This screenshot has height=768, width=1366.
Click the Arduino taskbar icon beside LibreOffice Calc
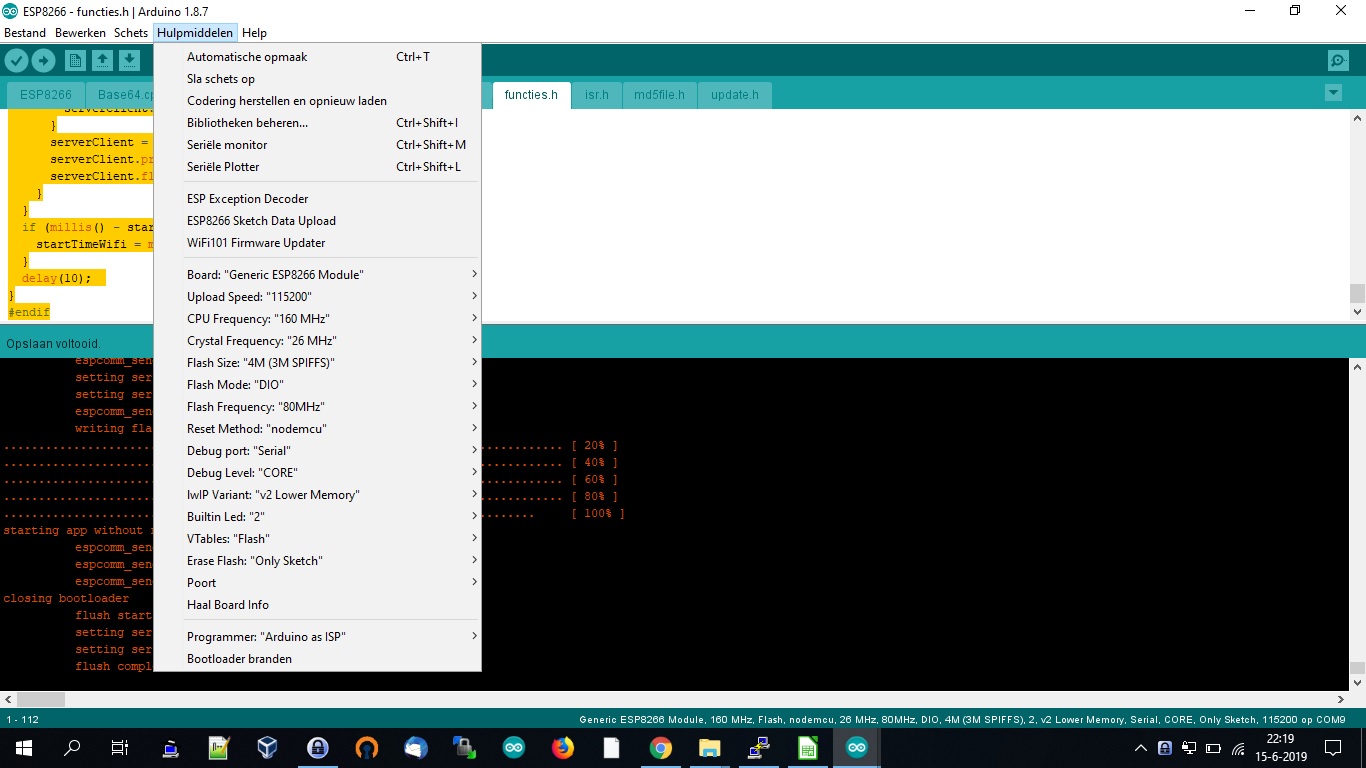tap(857, 747)
